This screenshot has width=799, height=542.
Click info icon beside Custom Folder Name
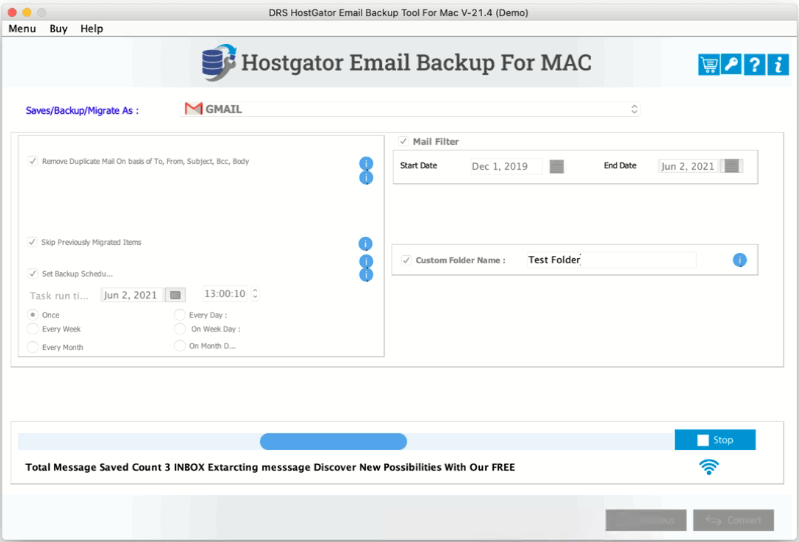[739, 260]
